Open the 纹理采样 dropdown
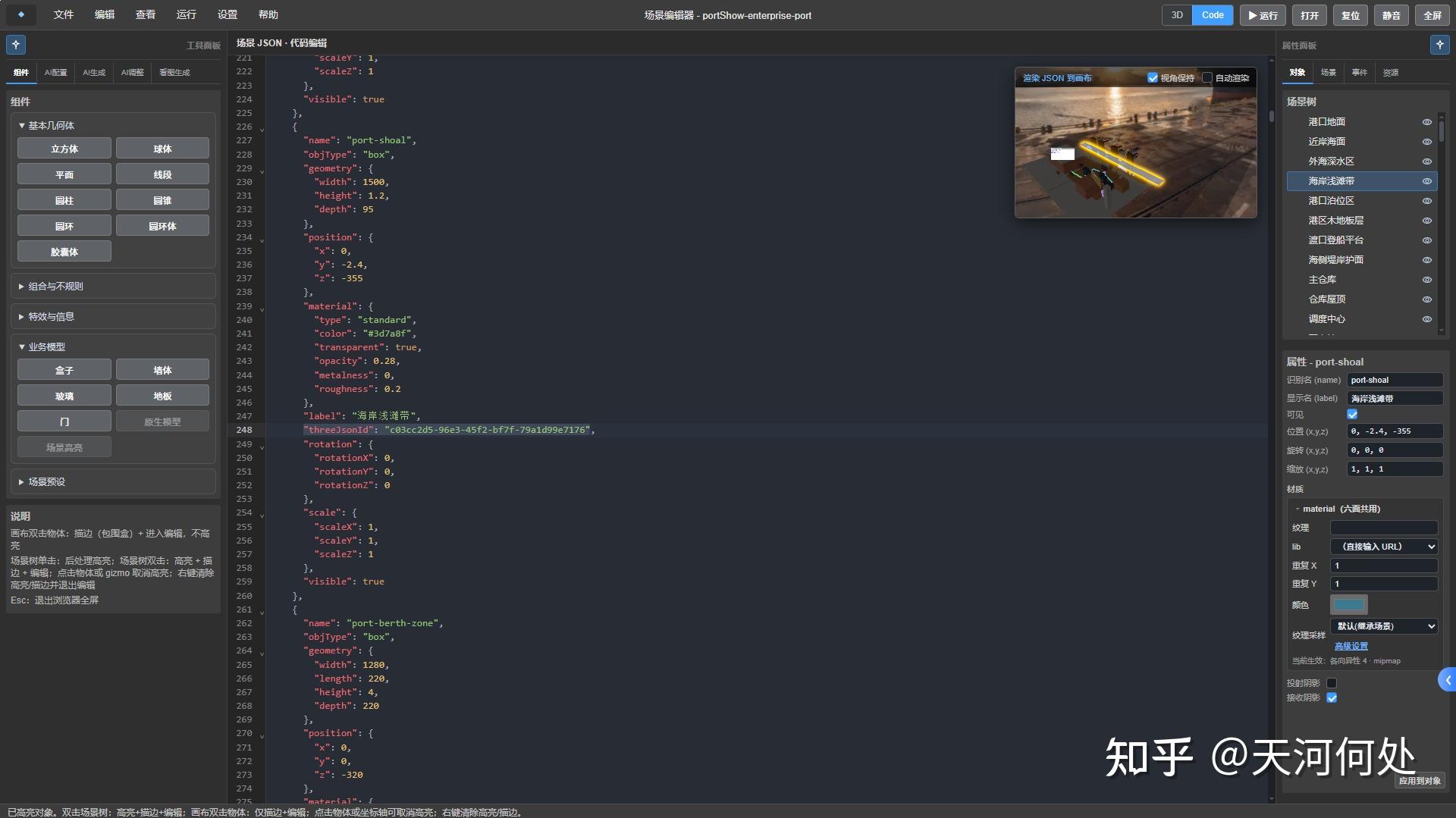The height and width of the screenshot is (818, 1456). coord(1384,626)
